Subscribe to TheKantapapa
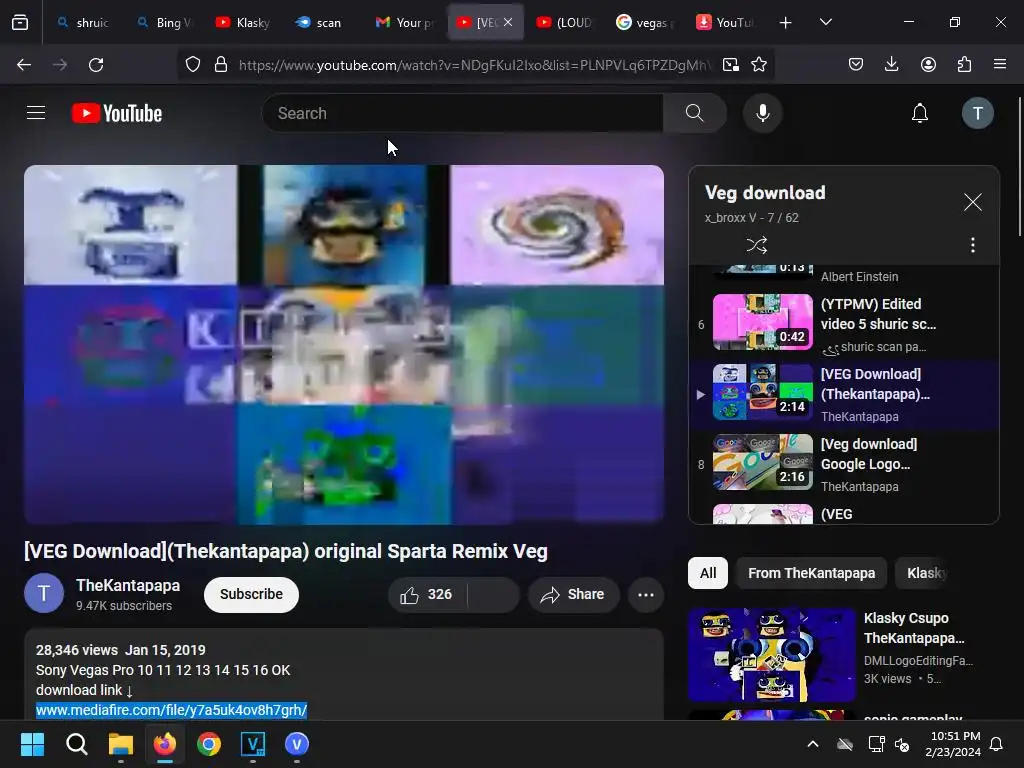 (251, 594)
